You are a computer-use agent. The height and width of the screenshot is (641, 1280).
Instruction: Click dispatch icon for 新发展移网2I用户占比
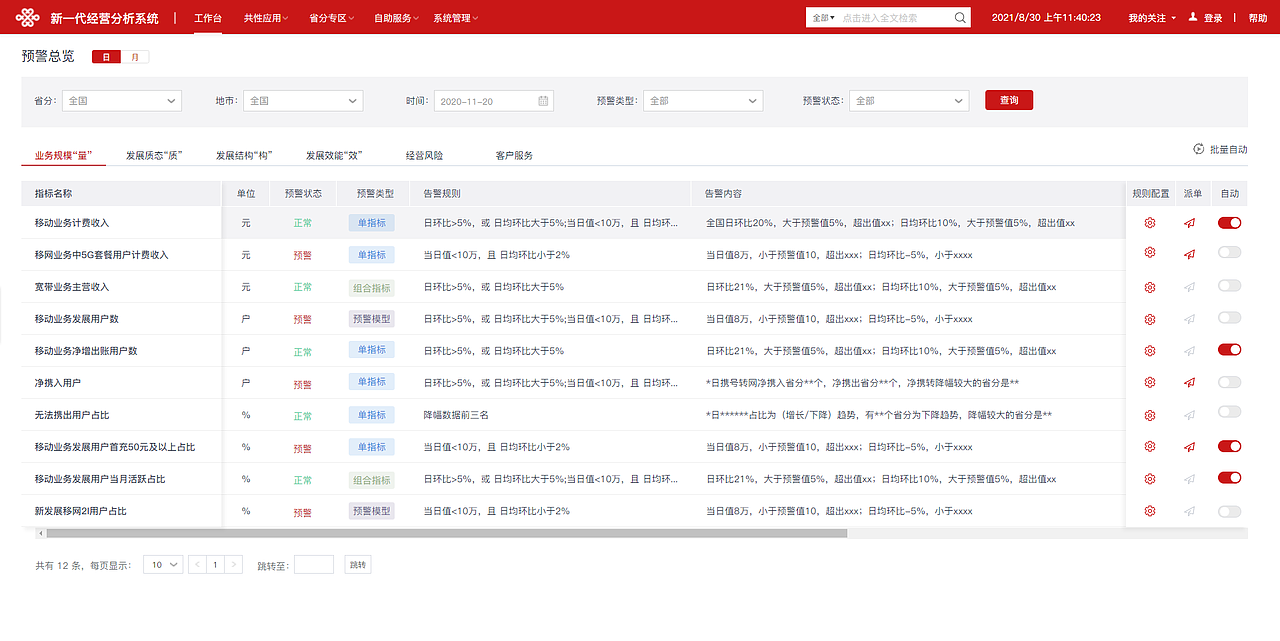tap(1189, 511)
